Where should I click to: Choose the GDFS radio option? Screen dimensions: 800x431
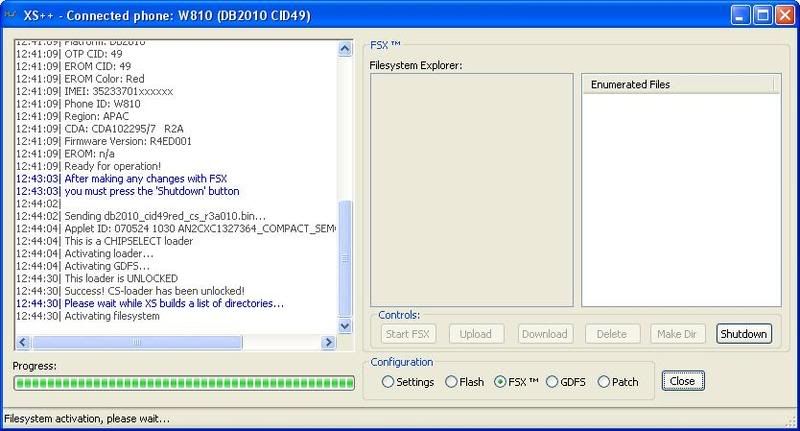point(552,382)
